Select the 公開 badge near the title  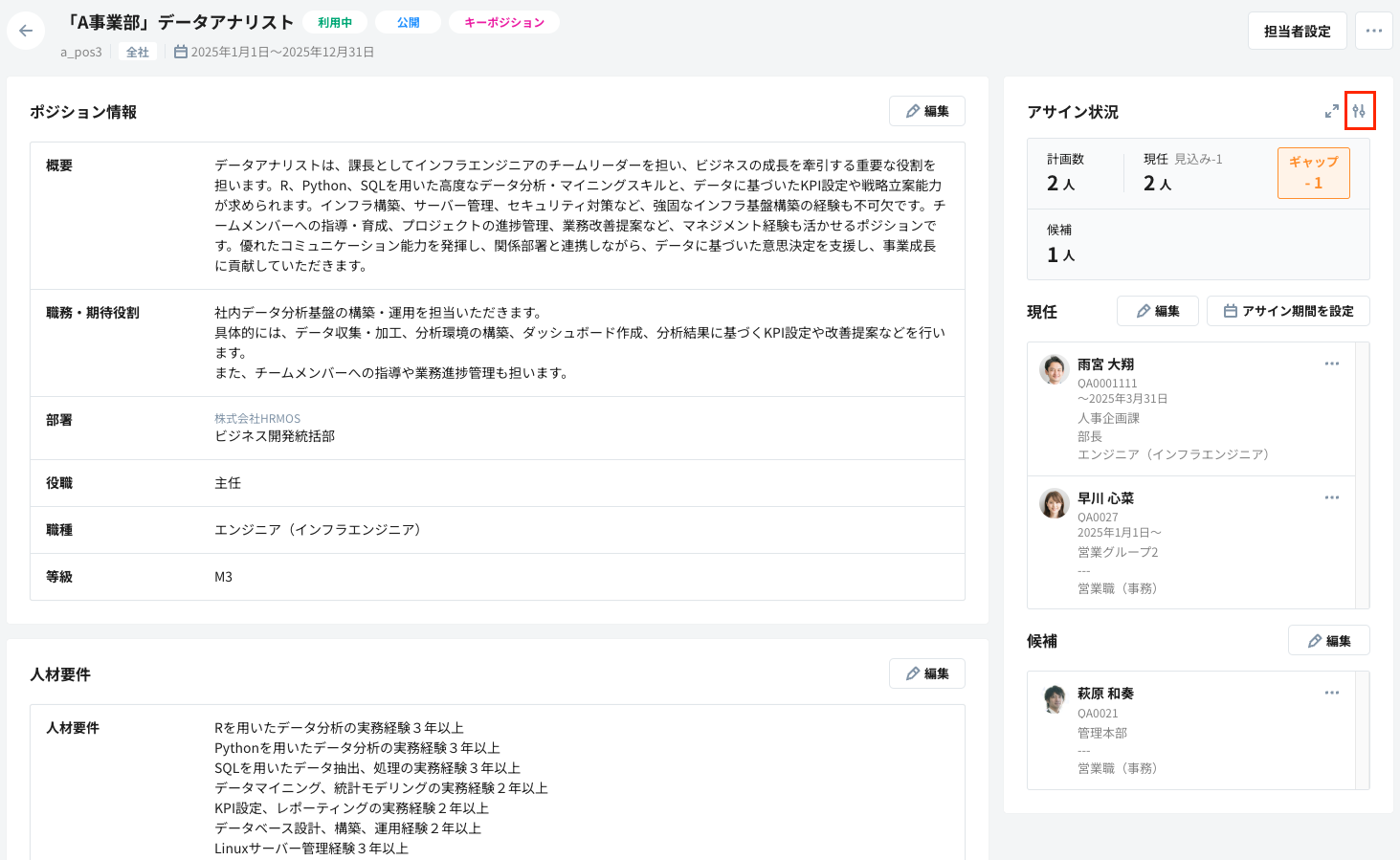point(407,21)
